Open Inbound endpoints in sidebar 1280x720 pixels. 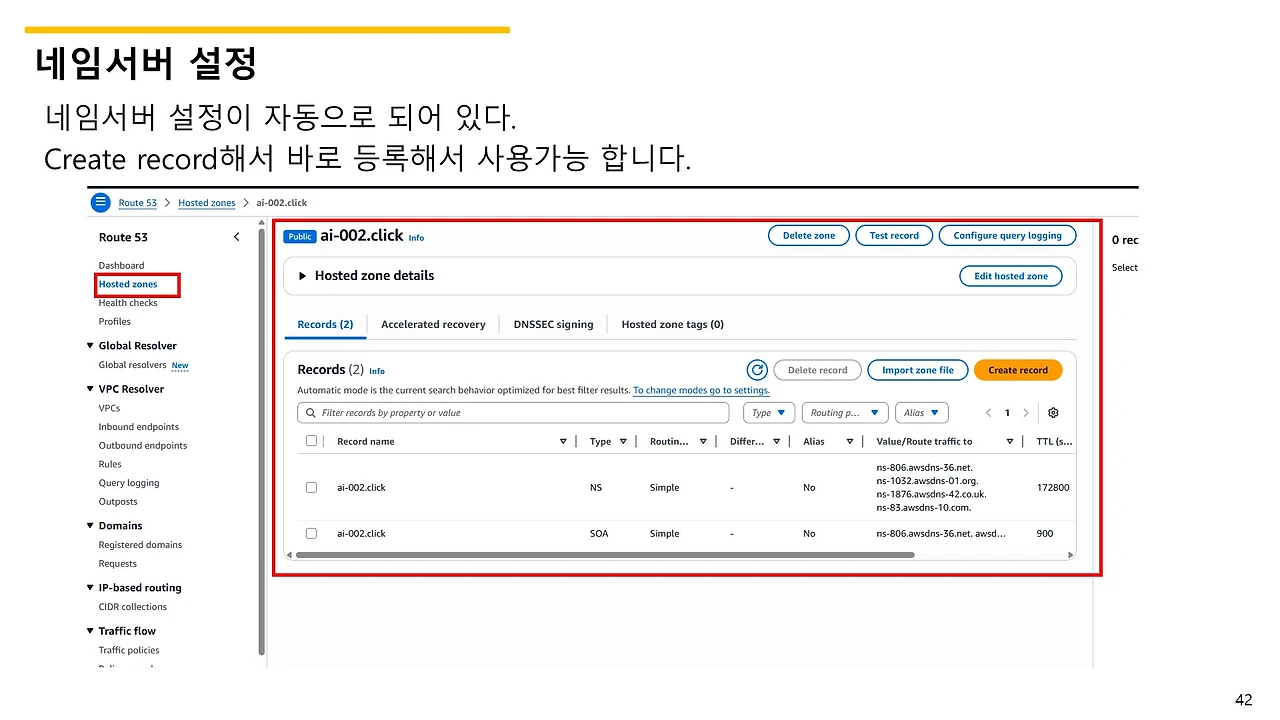139,427
